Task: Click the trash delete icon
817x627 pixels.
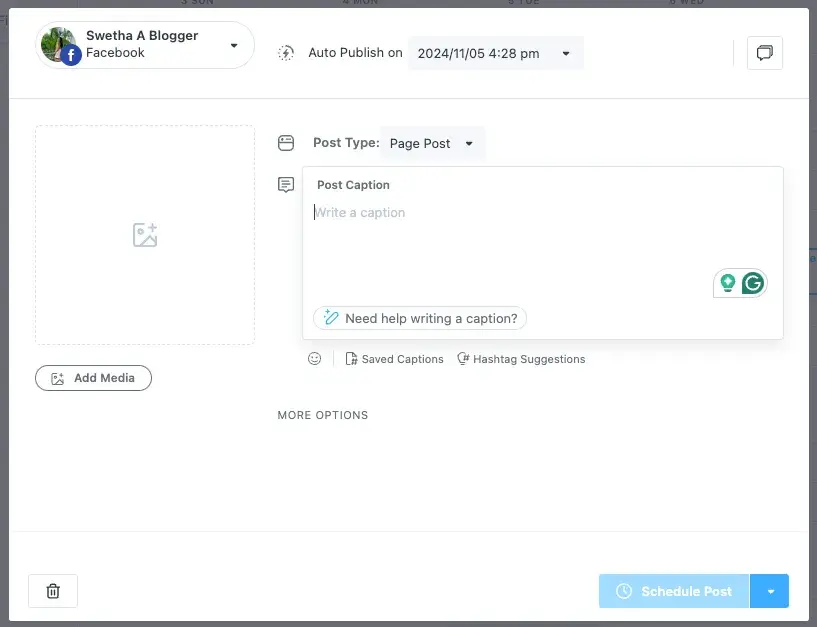Action: (53, 591)
